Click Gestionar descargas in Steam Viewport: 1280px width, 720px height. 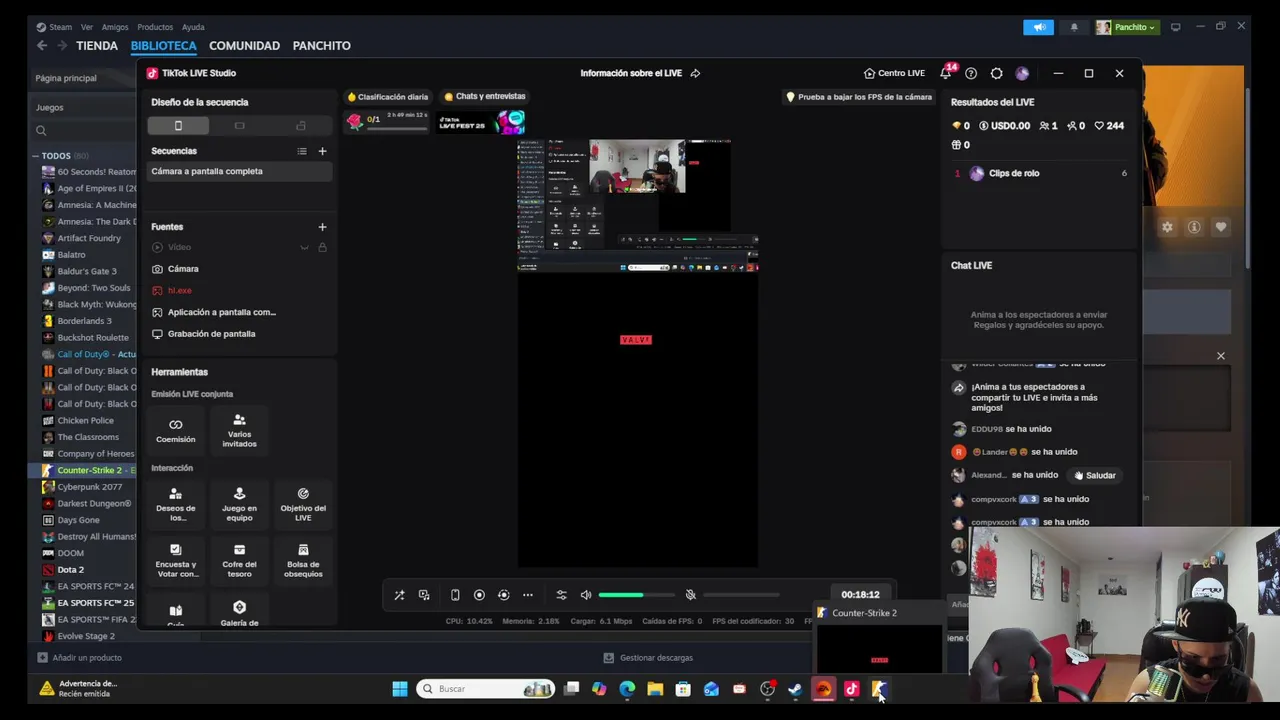(x=648, y=658)
